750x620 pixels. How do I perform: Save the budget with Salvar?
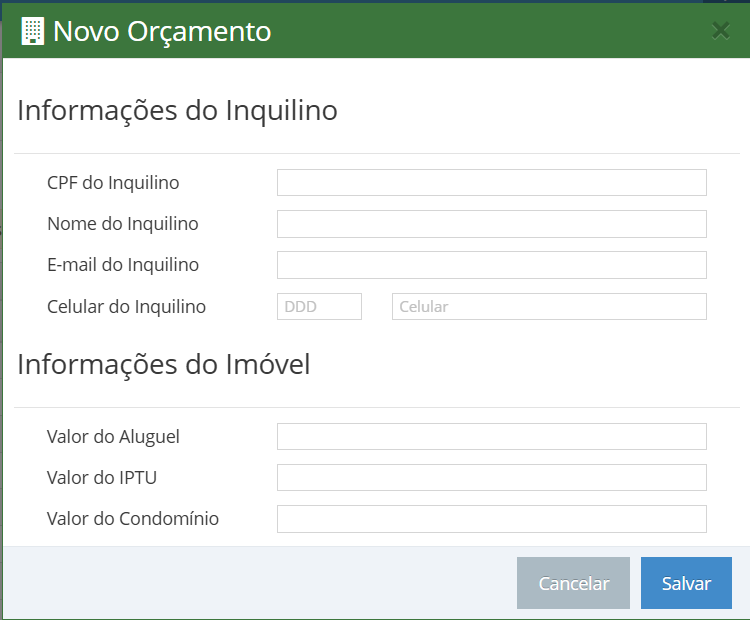(686, 583)
